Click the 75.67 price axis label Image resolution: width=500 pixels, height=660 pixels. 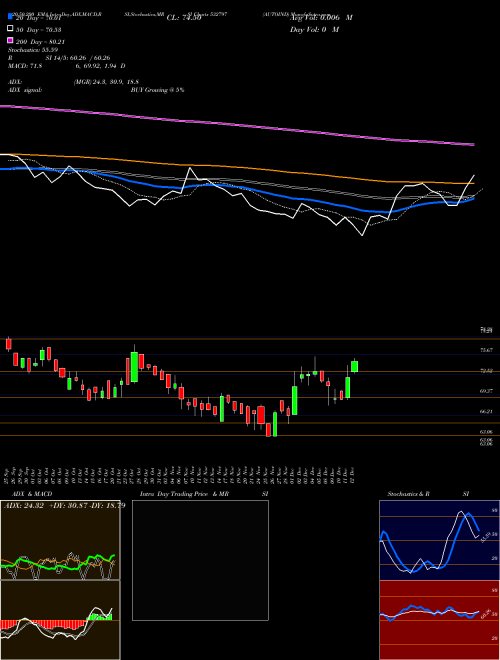487,350
